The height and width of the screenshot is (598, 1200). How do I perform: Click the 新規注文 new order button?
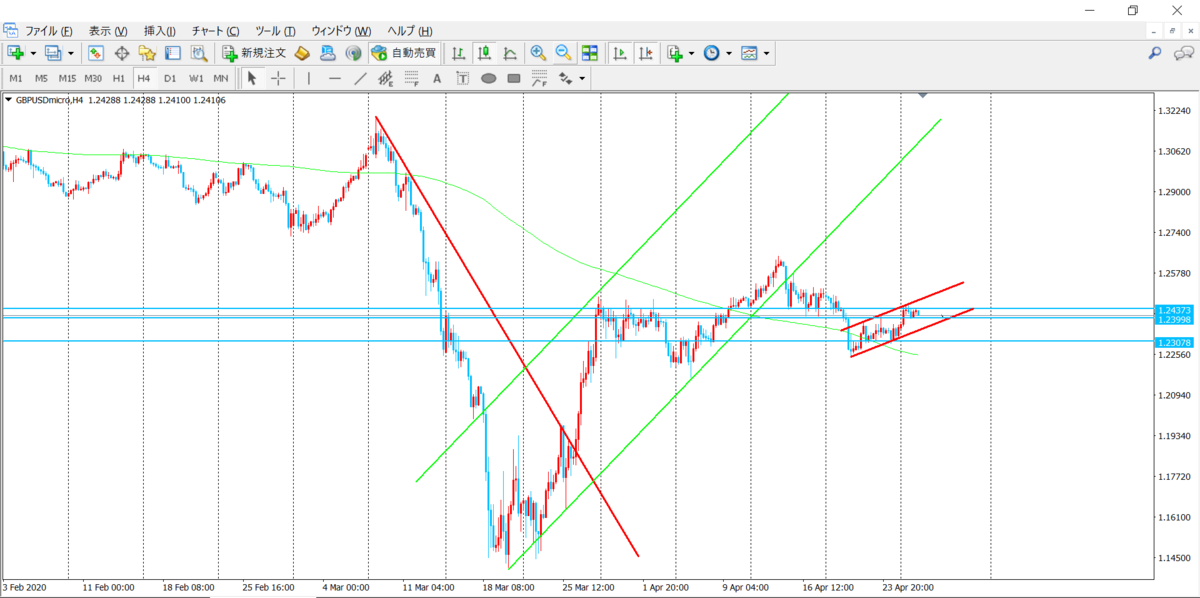tap(254, 53)
